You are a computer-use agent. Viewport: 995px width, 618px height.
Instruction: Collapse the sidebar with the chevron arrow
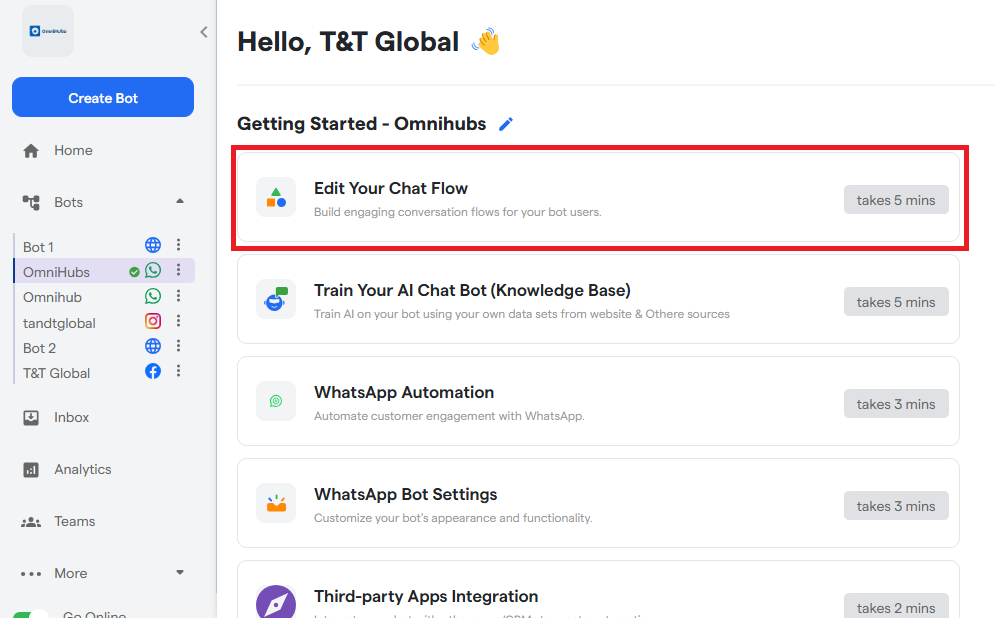(204, 32)
